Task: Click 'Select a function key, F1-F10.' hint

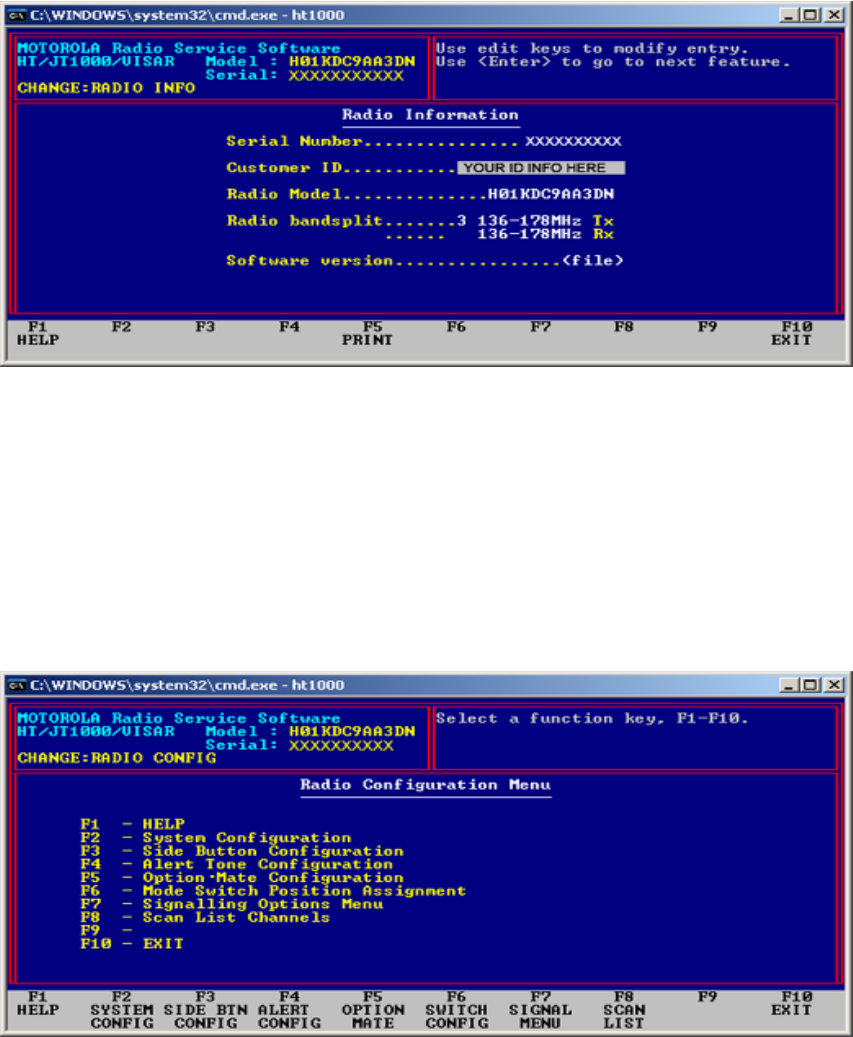Action: tap(592, 718)
